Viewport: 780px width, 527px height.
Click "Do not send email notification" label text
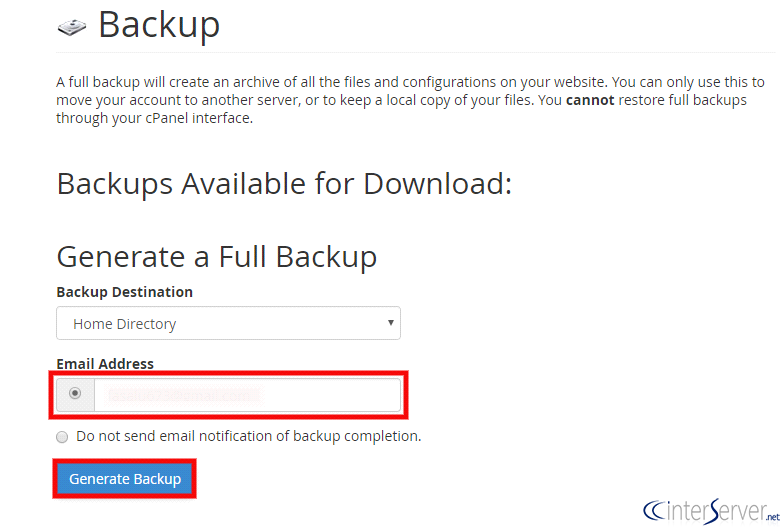249,436
